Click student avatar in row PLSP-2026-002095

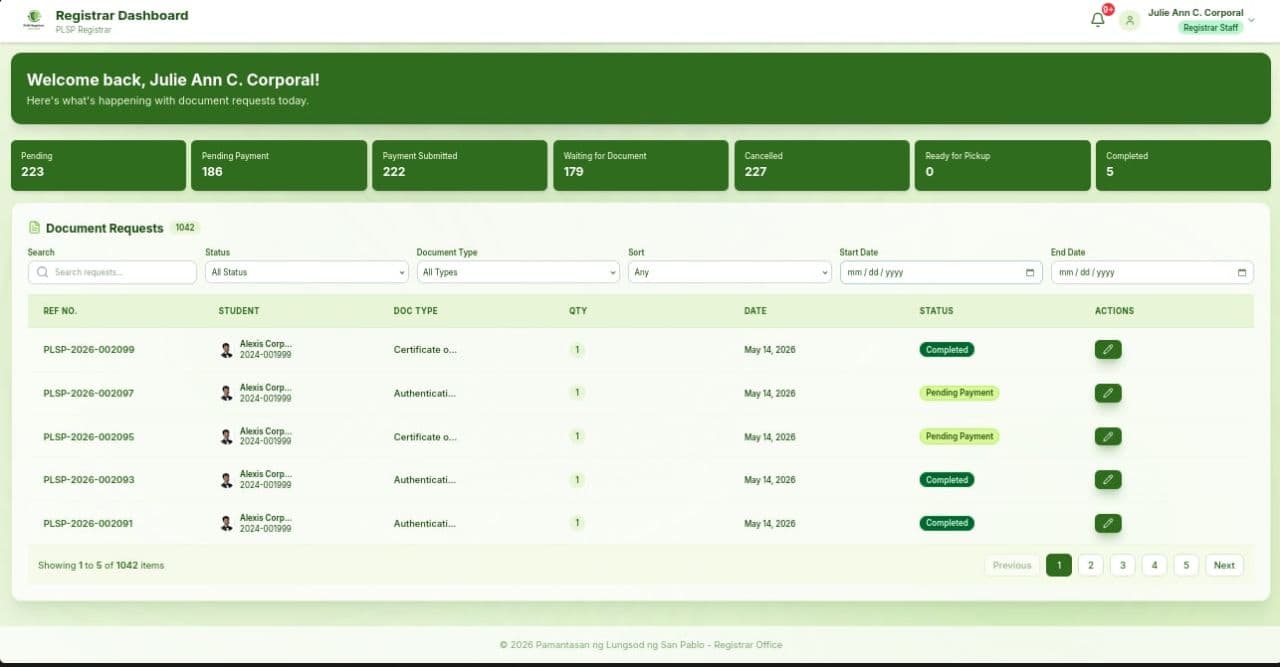227,437
